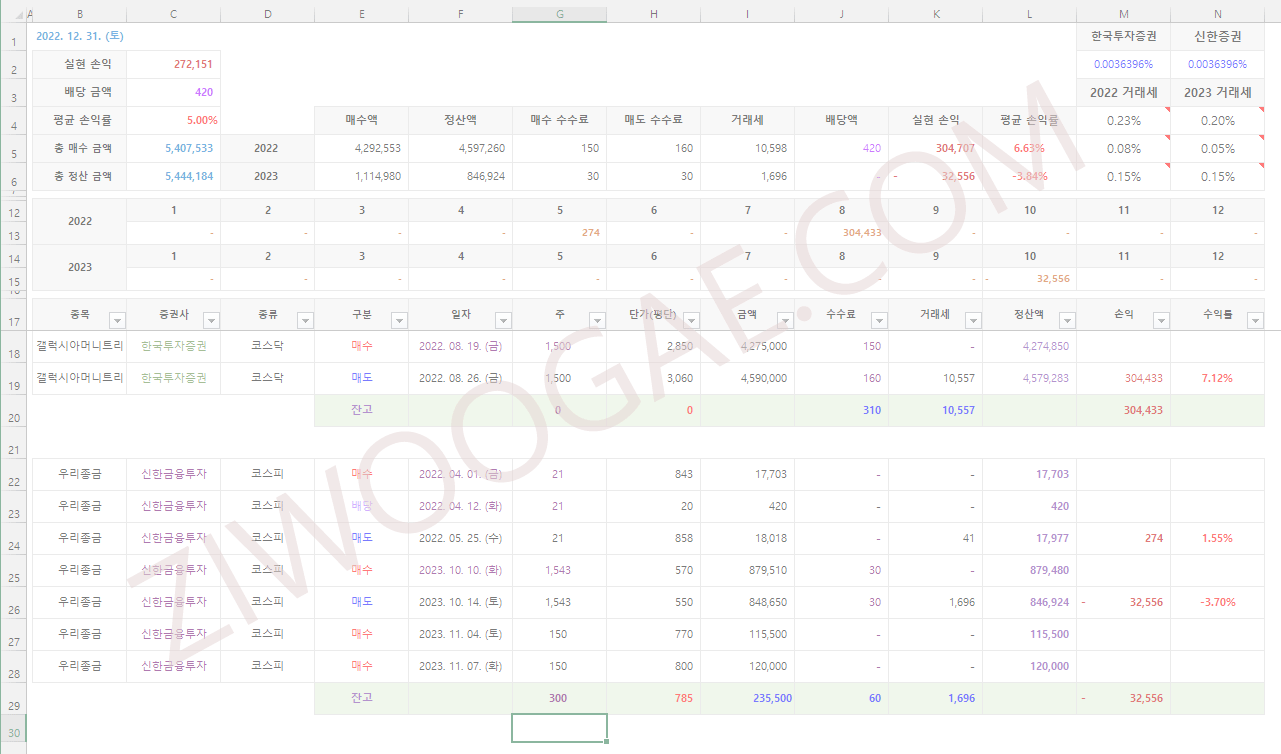Open the 수익률 column filter dropdown
The image size is (1281, 754).
[x=1255, y=321]
